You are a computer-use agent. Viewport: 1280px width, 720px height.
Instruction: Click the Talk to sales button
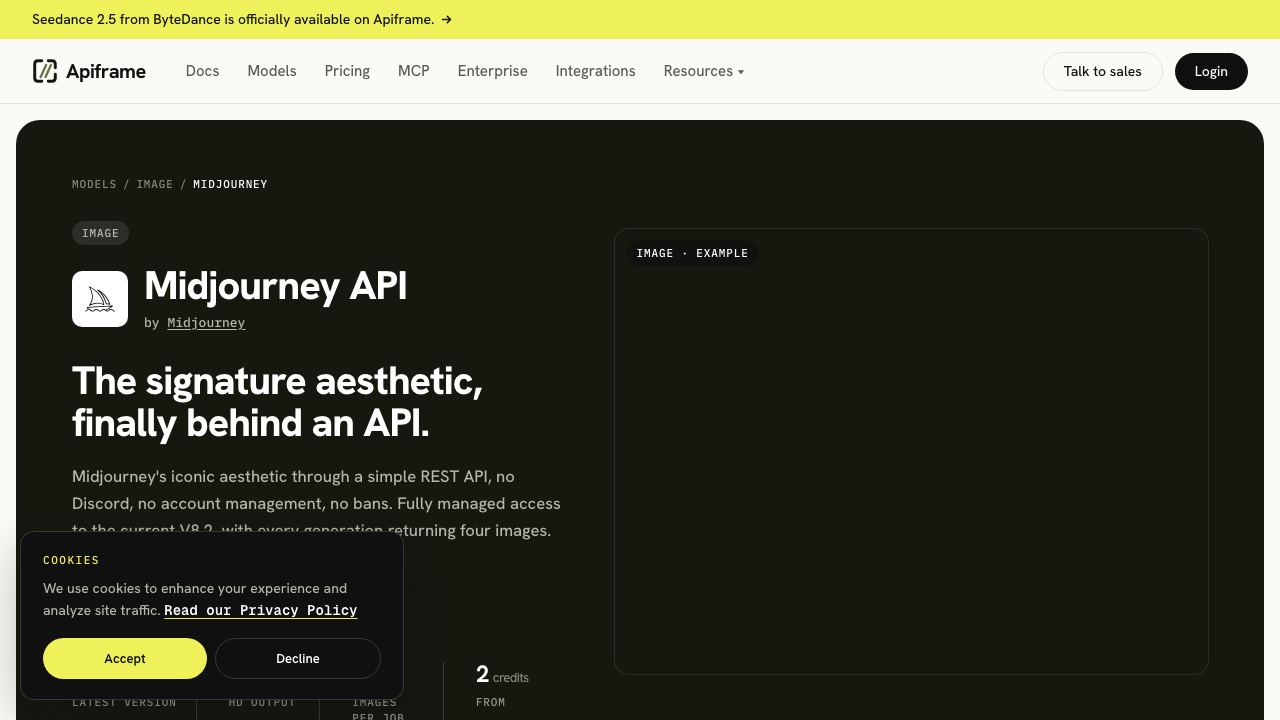pos(1102,71)
